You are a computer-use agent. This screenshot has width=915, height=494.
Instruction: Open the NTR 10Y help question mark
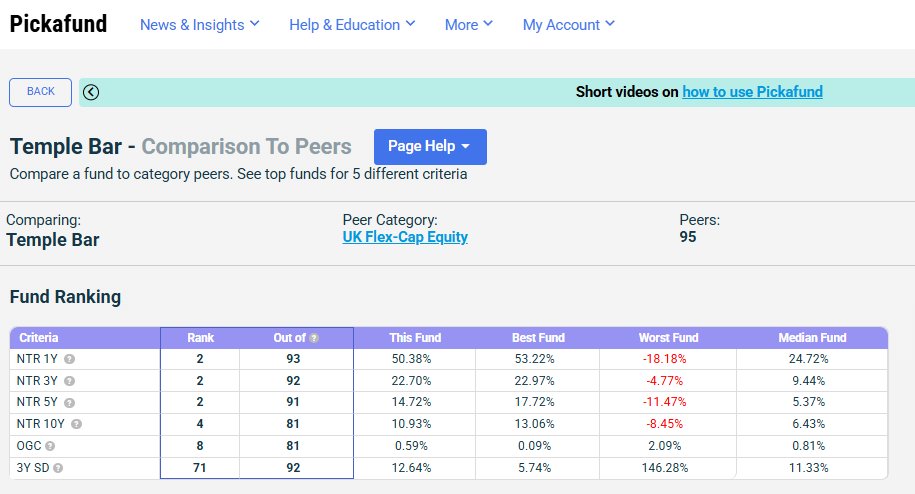[76, 425]
